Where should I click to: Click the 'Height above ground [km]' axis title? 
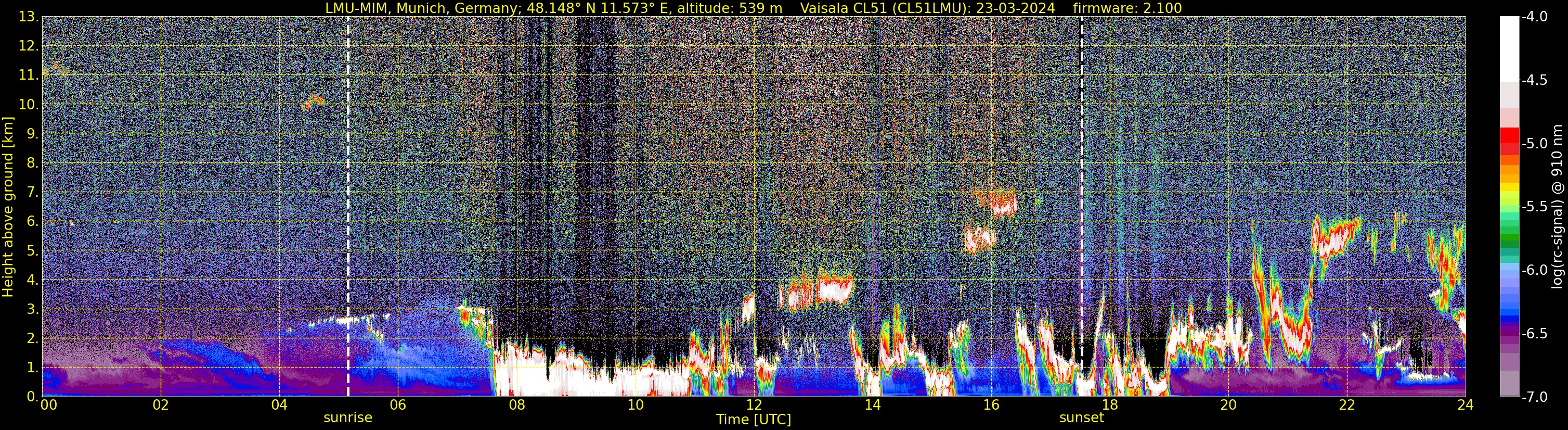click(x=8, y=207)
